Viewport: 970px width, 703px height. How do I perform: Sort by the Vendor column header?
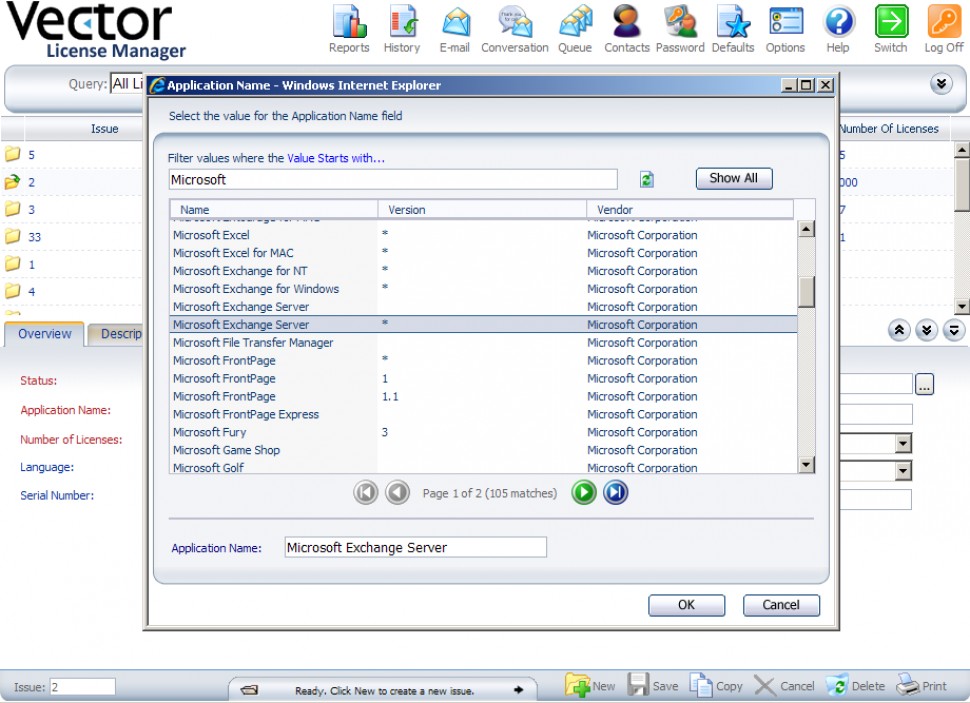click(690, 210)
